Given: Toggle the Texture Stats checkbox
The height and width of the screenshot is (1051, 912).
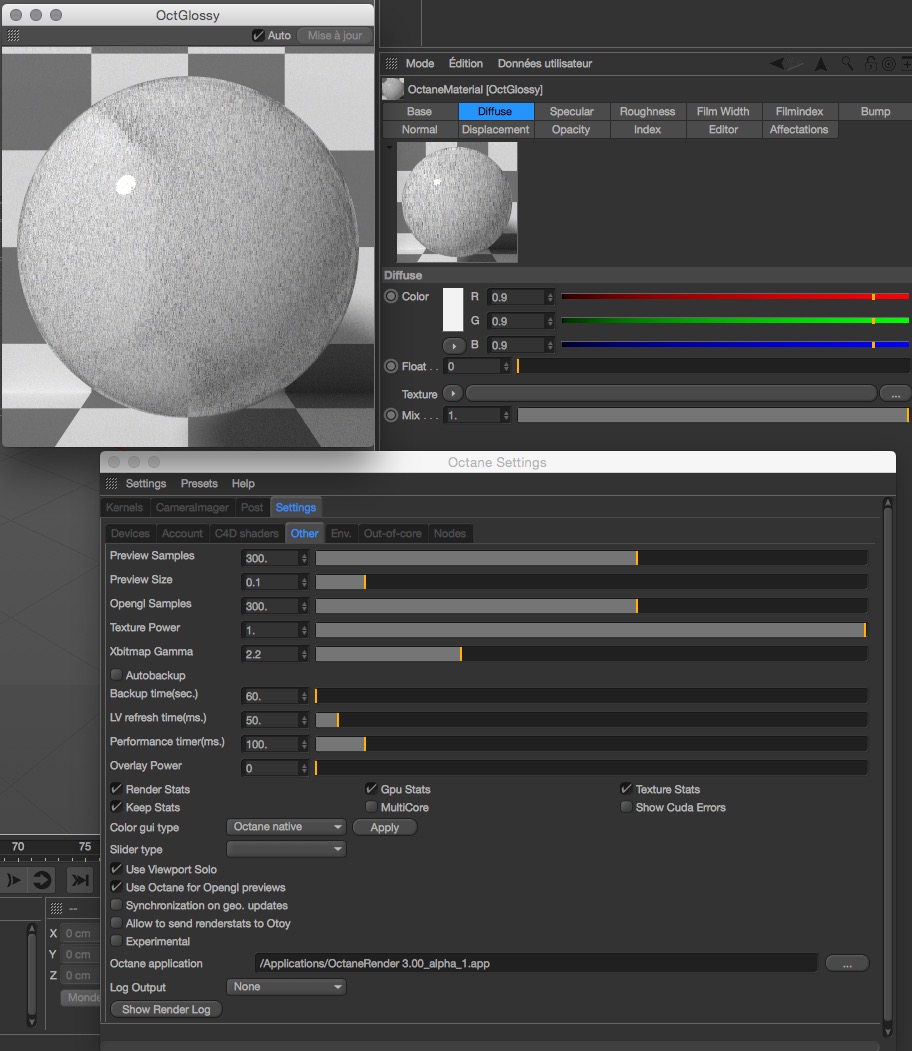Looking at the screenshot, I should pos(627,789).
